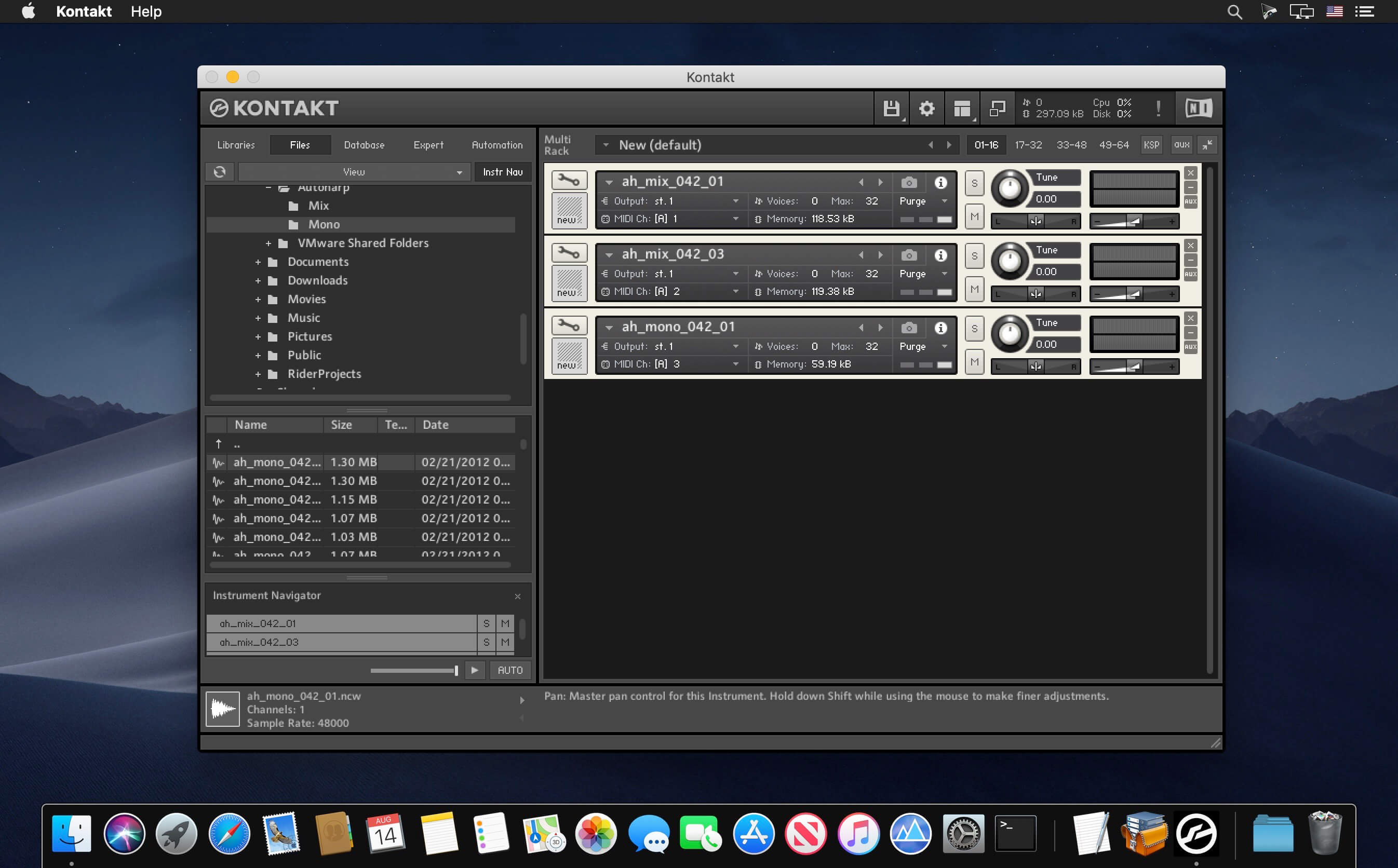Screen dimensions: 1398x868
Task: Toggle AUTO preview button in browser
Action: pyautogui.click(x=510, y=670)
